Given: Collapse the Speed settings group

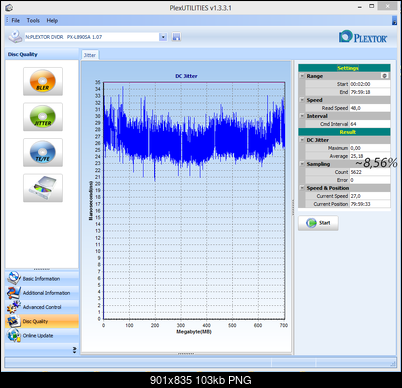Looking at the screenshot, I should click(302, 100).
